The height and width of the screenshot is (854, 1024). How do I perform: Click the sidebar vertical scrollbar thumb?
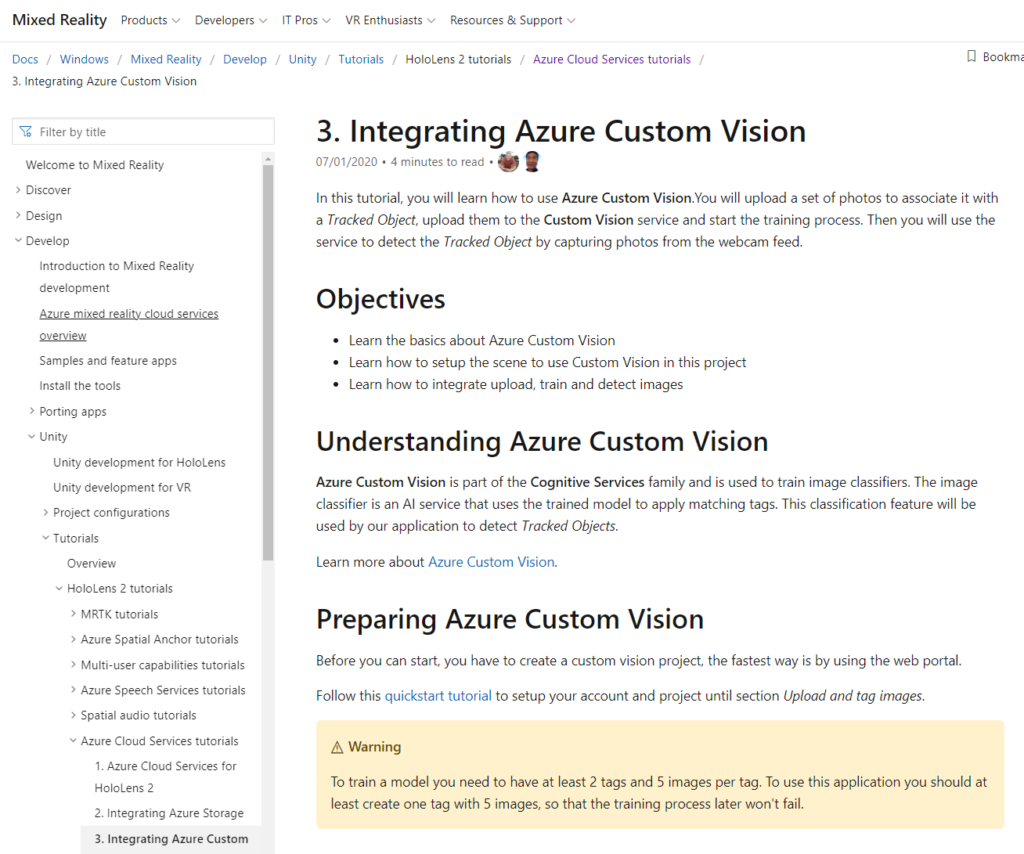coord(268,362)
